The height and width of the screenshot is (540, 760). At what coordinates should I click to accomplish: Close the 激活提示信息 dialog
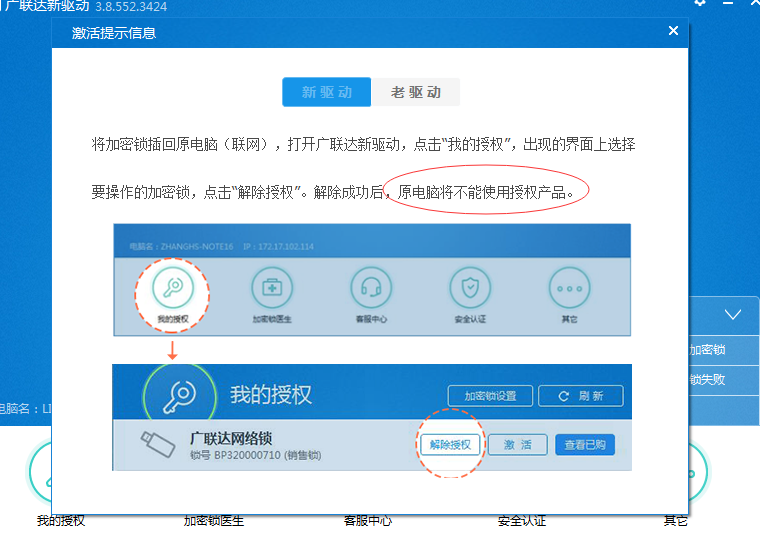point(673,31)
